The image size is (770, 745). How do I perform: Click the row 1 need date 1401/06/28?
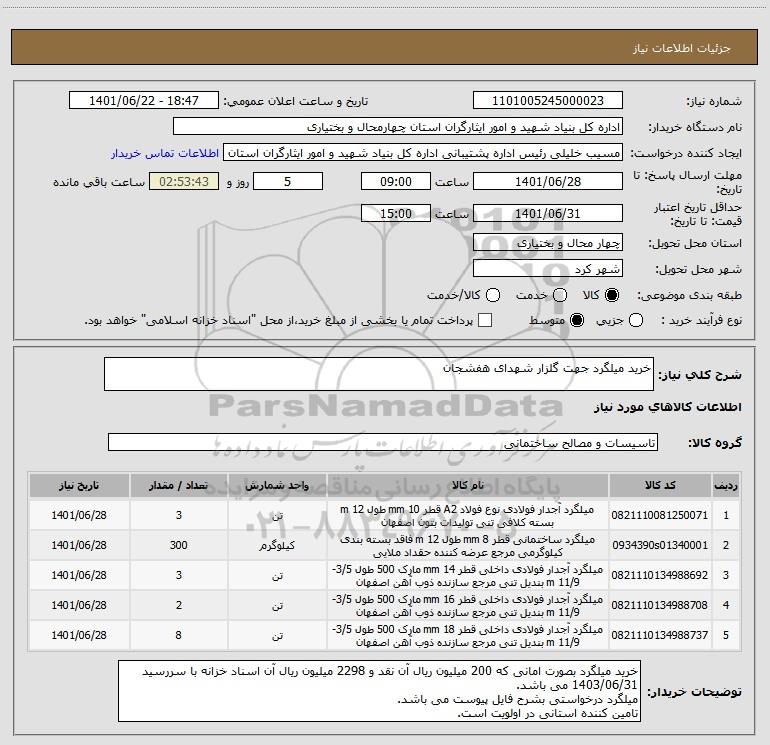[79, 515]
